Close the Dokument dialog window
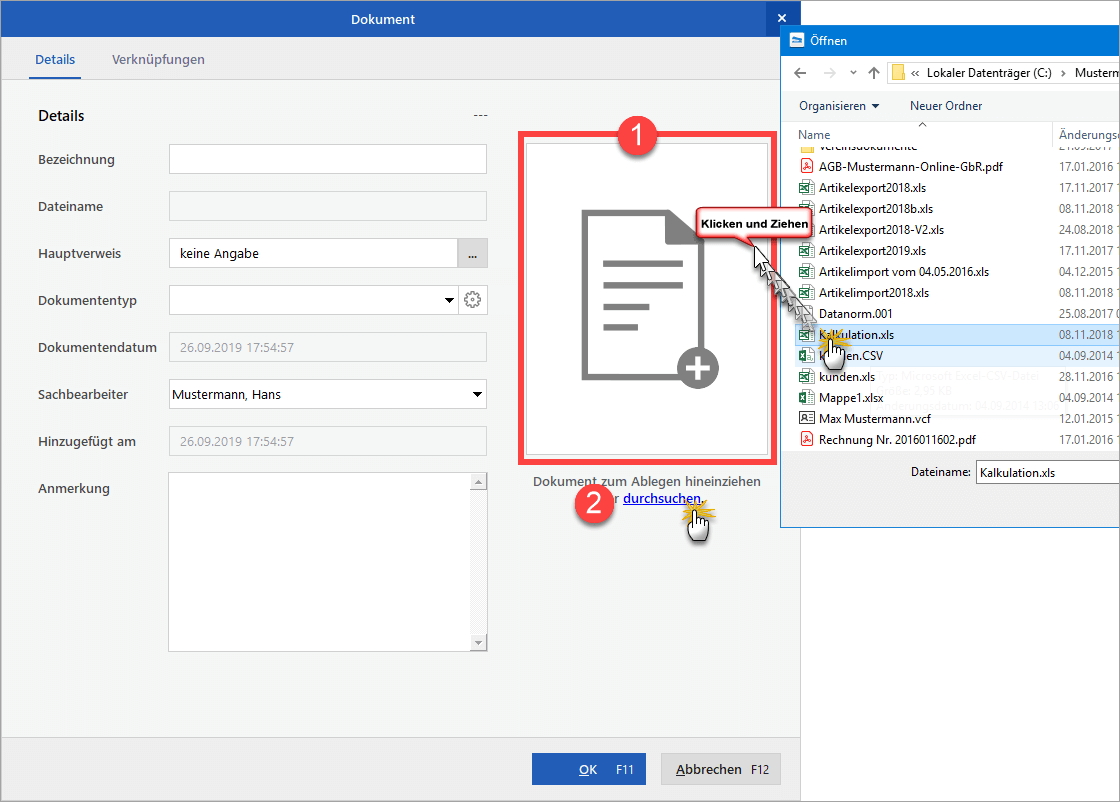This screenshot has height=802, width=1120. [782, 19]
